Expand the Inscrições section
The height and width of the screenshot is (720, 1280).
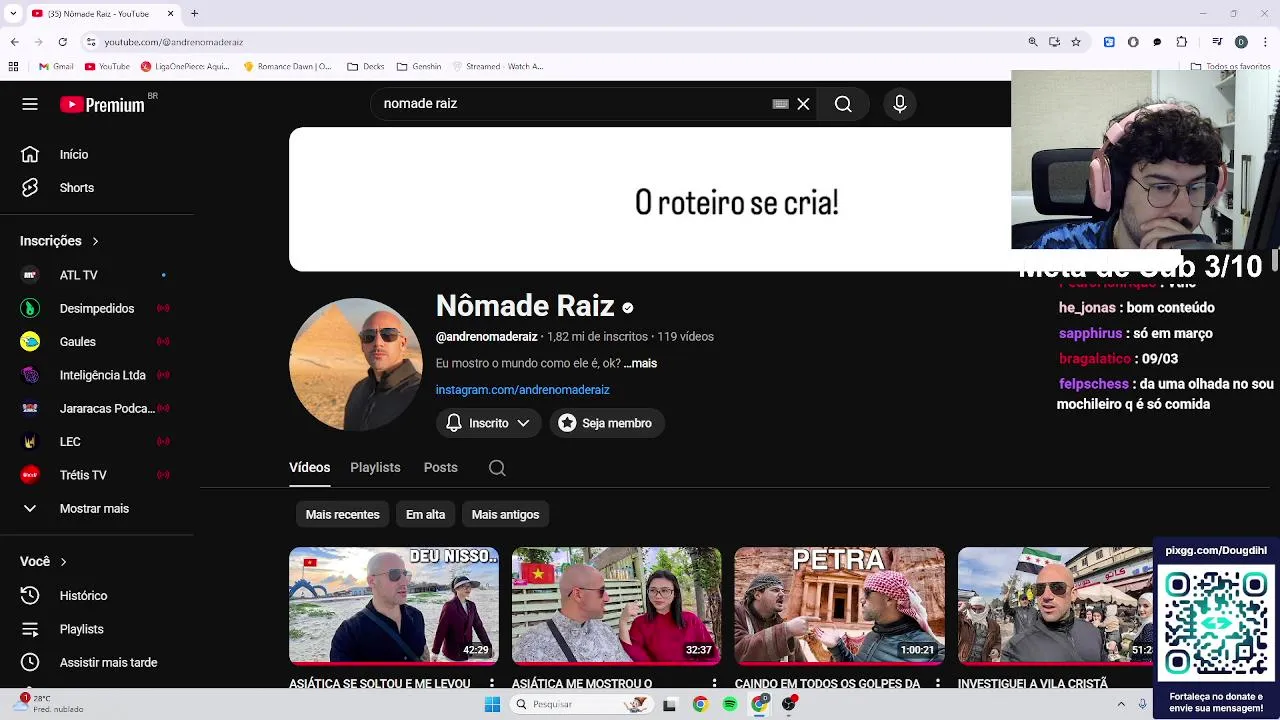tap(60, 241)
